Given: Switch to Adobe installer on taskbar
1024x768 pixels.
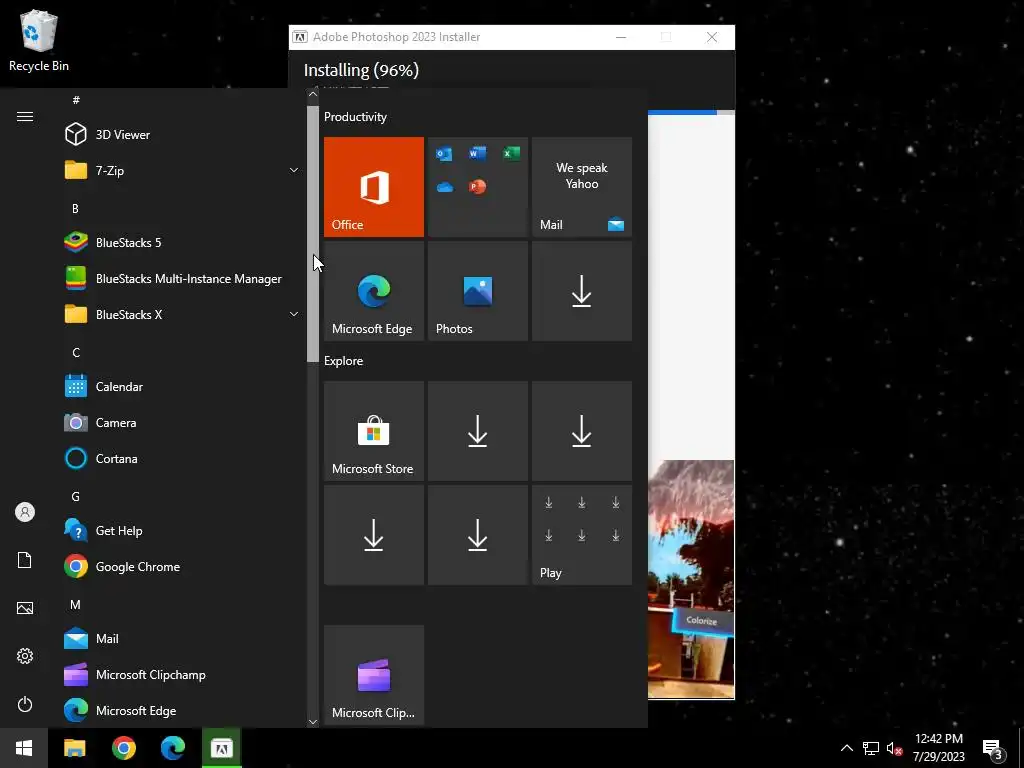Looking at the screenshot, I should (x=222, y=748).
